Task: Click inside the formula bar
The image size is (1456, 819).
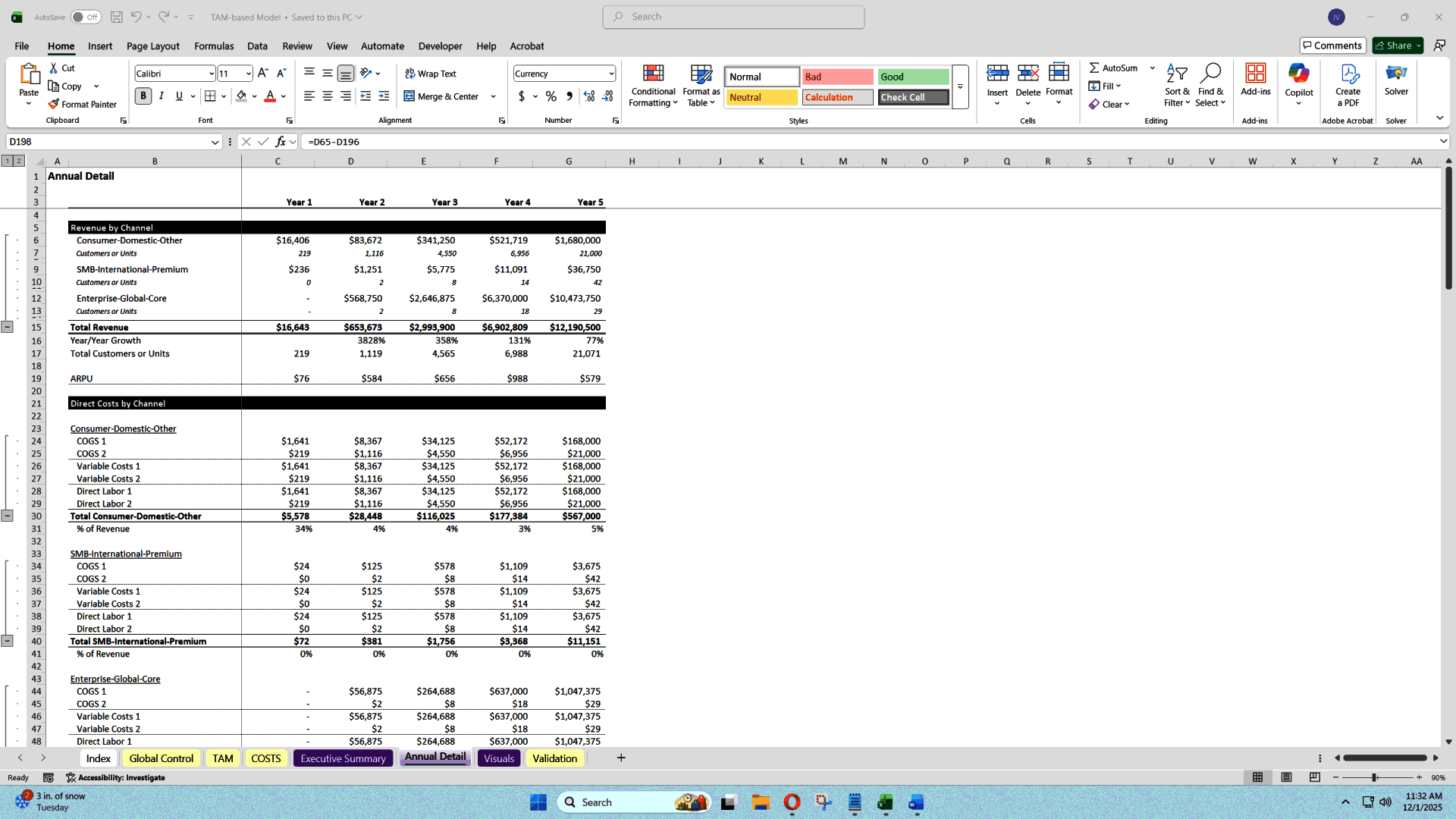Action: pos(531,141)
